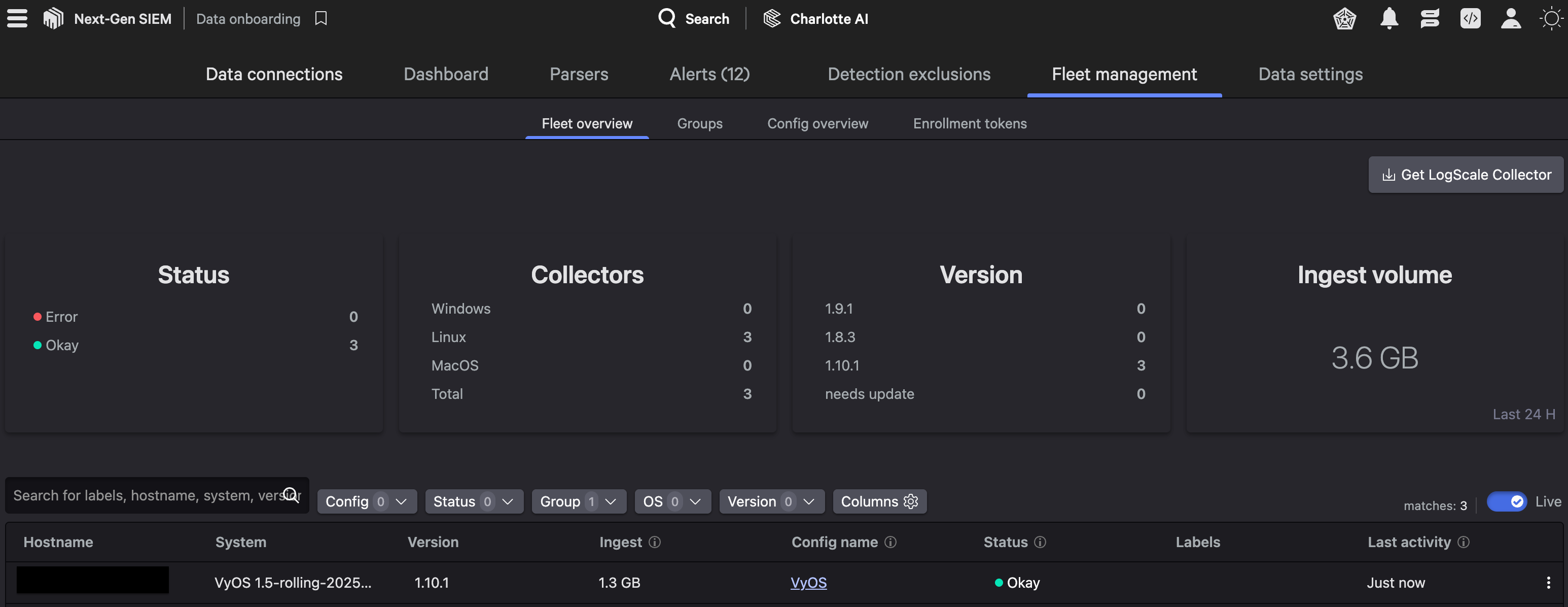
Task: Switch to the Parsers tab
Action: tap(578, 74)
